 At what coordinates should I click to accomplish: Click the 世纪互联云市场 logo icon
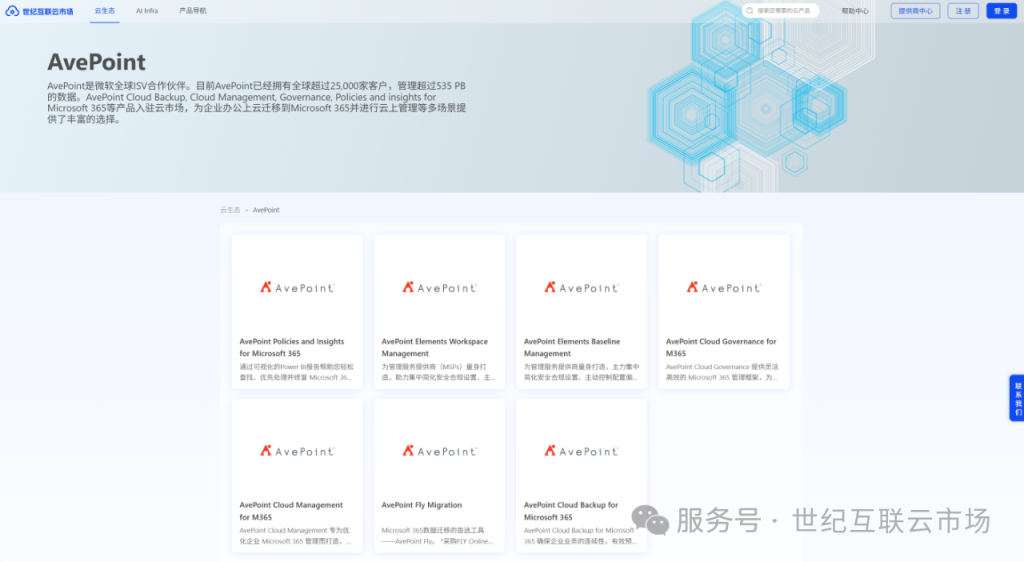tap(13, 11)
